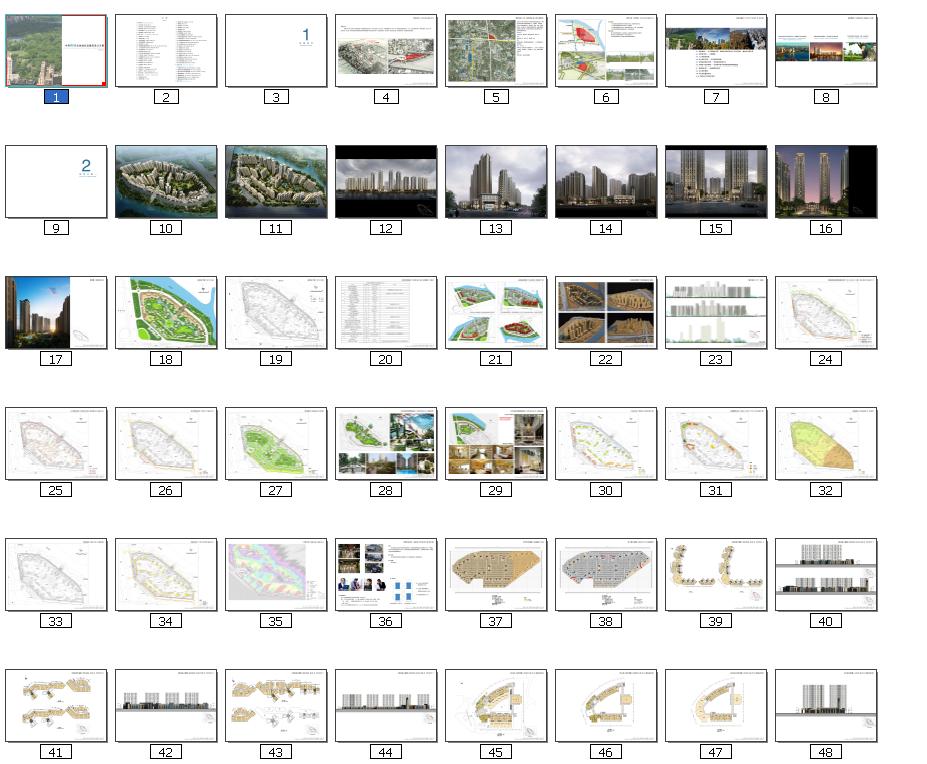Screen dimensions: 927x764
Task: Select interior photos thumbnail 29
Action: point(496,443)
